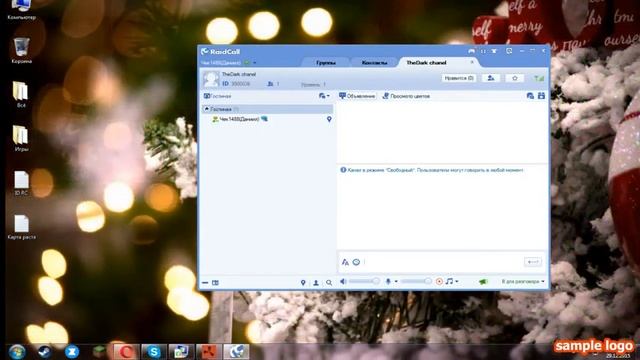Close the TheDark chanel tab
Screen dimensions: 640x360
click(472, 62)
